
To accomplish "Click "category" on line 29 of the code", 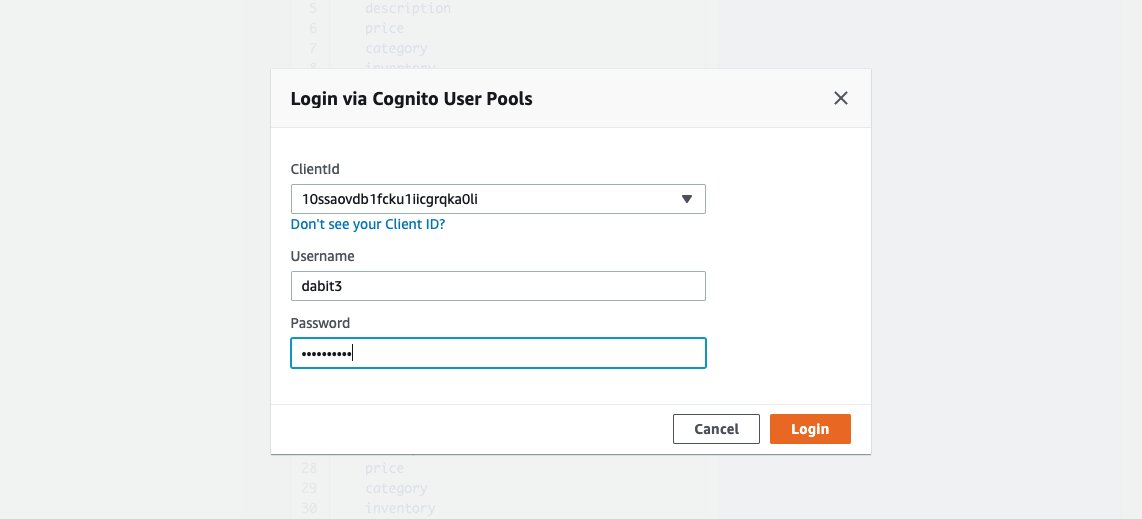I will (x=396, y=488).
